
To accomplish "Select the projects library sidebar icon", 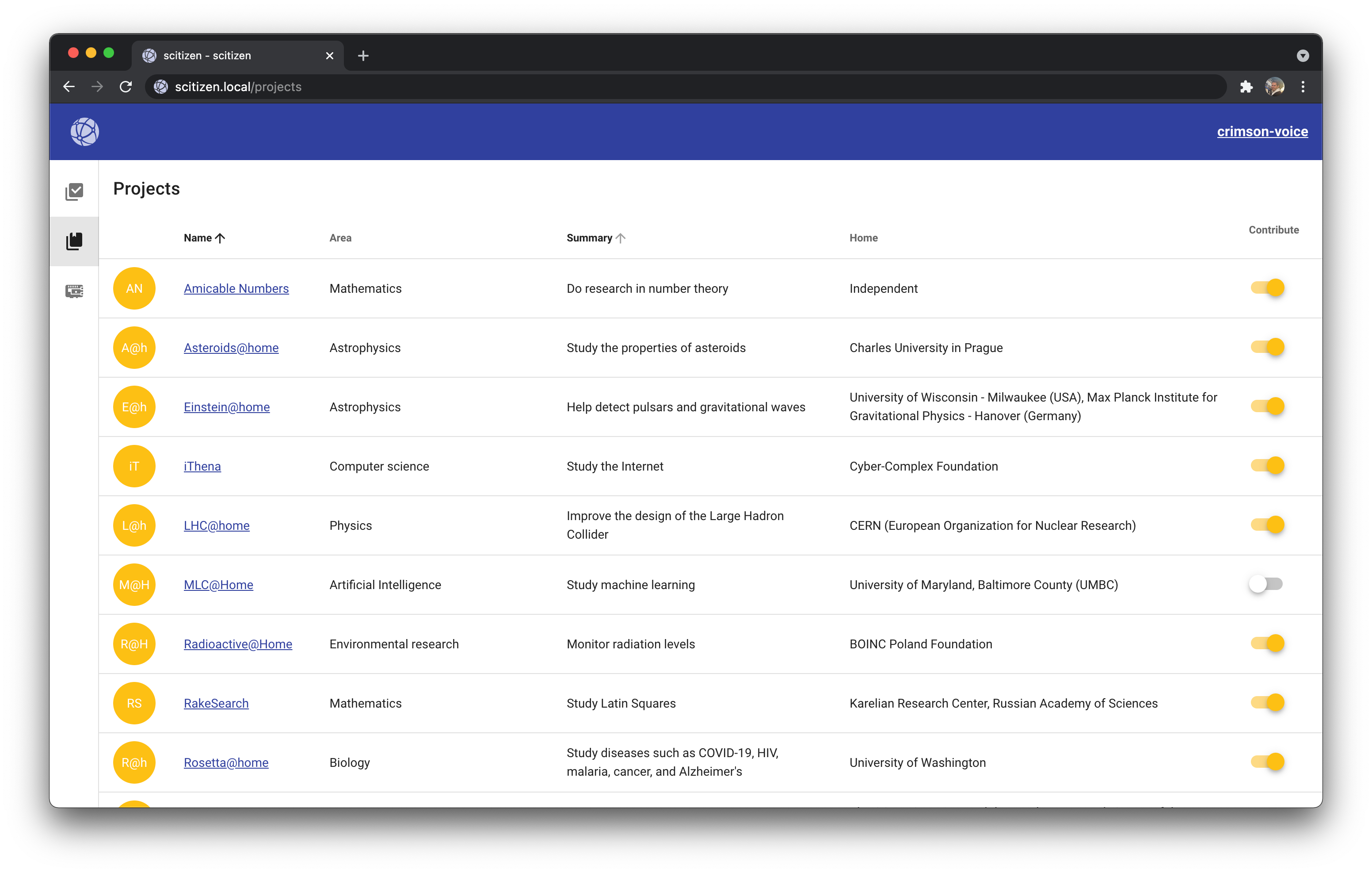I will [74, 241].
